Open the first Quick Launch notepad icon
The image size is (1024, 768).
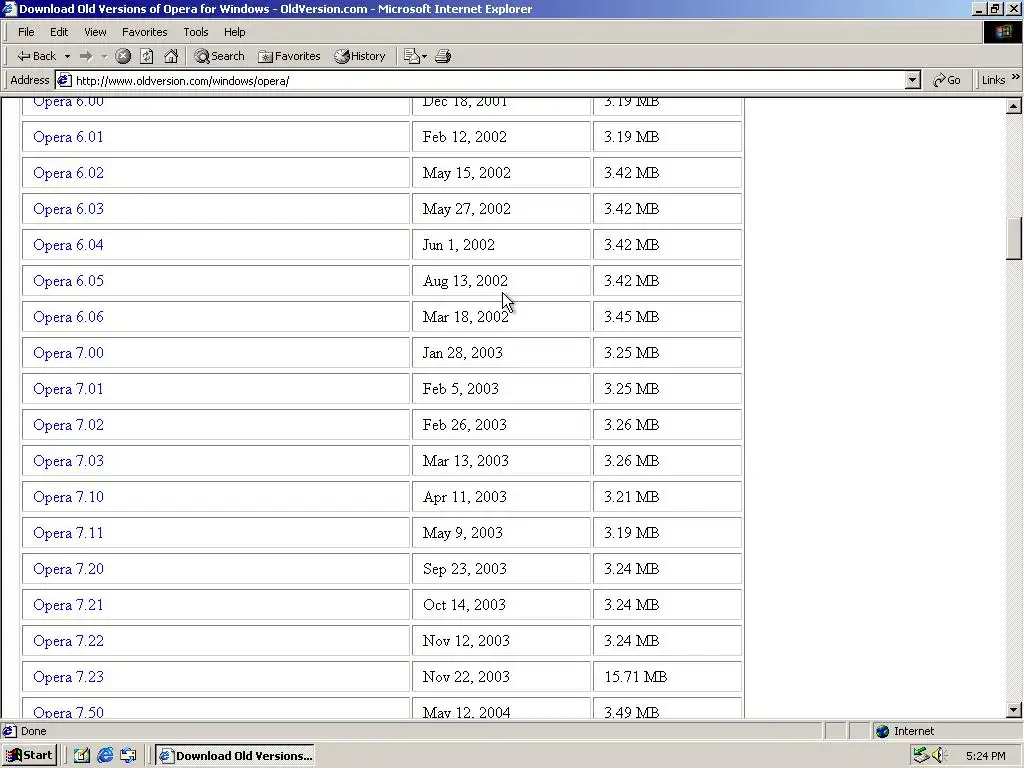click(x=82, y=756)
